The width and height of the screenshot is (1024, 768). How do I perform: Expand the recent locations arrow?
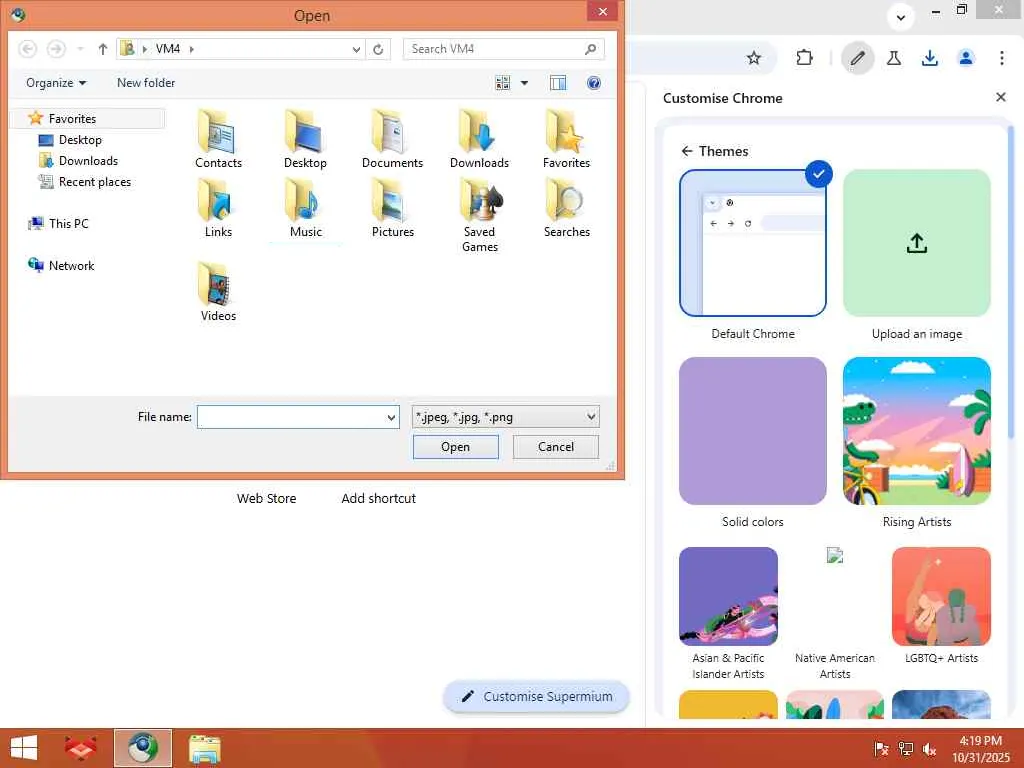(80, 49)
